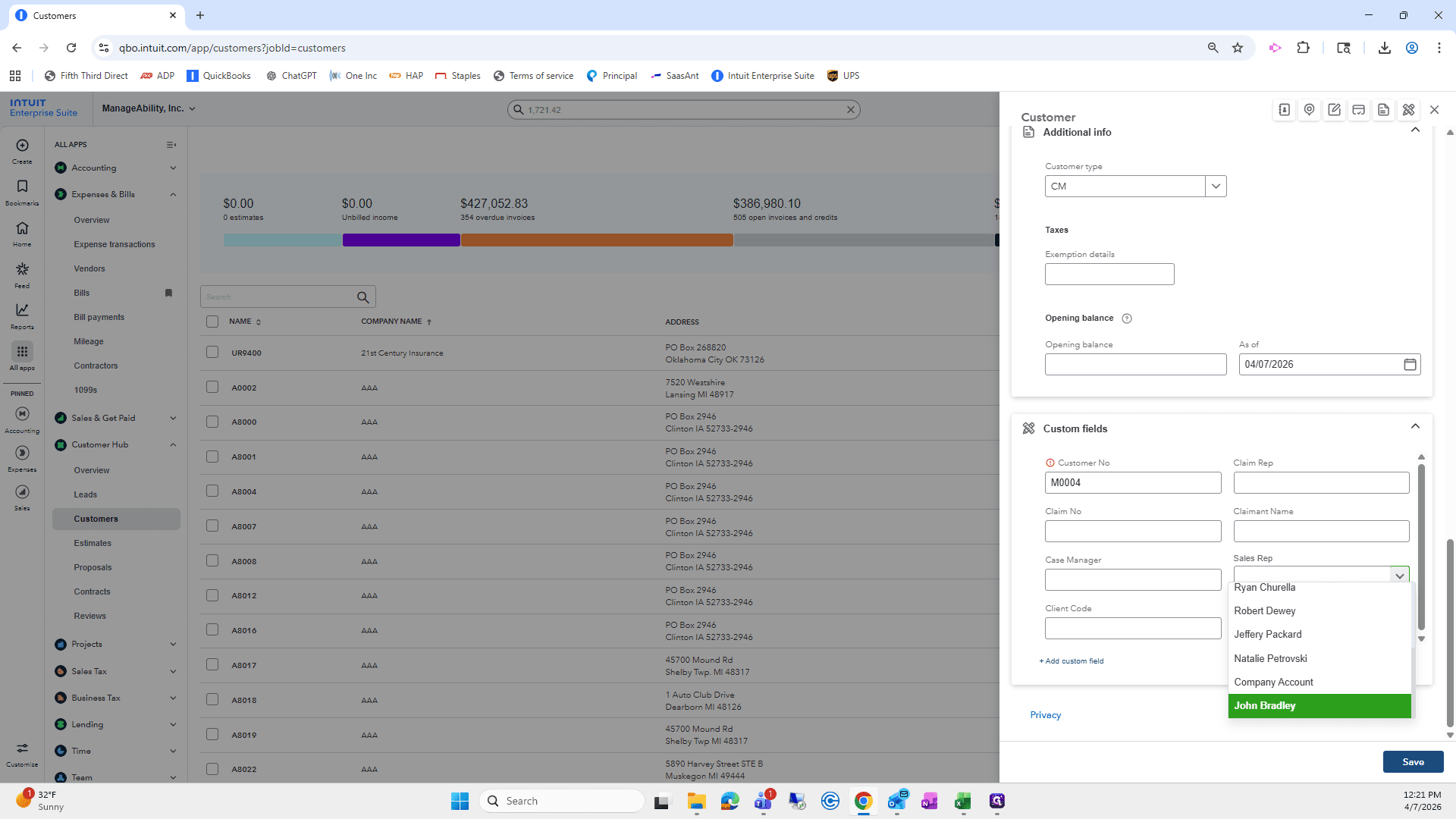Expand the Accounting menu group
Screen dimensions: 1456x819
[x=116, y=168]
